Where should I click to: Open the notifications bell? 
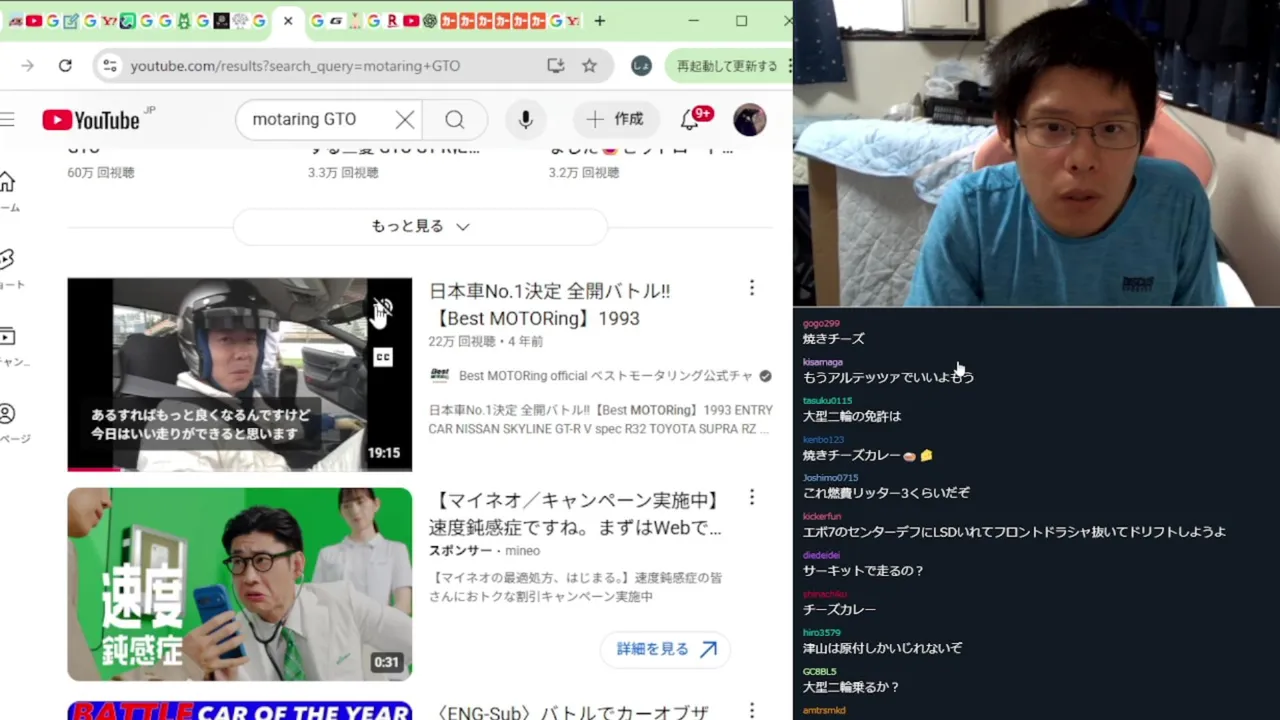point(690,120)
